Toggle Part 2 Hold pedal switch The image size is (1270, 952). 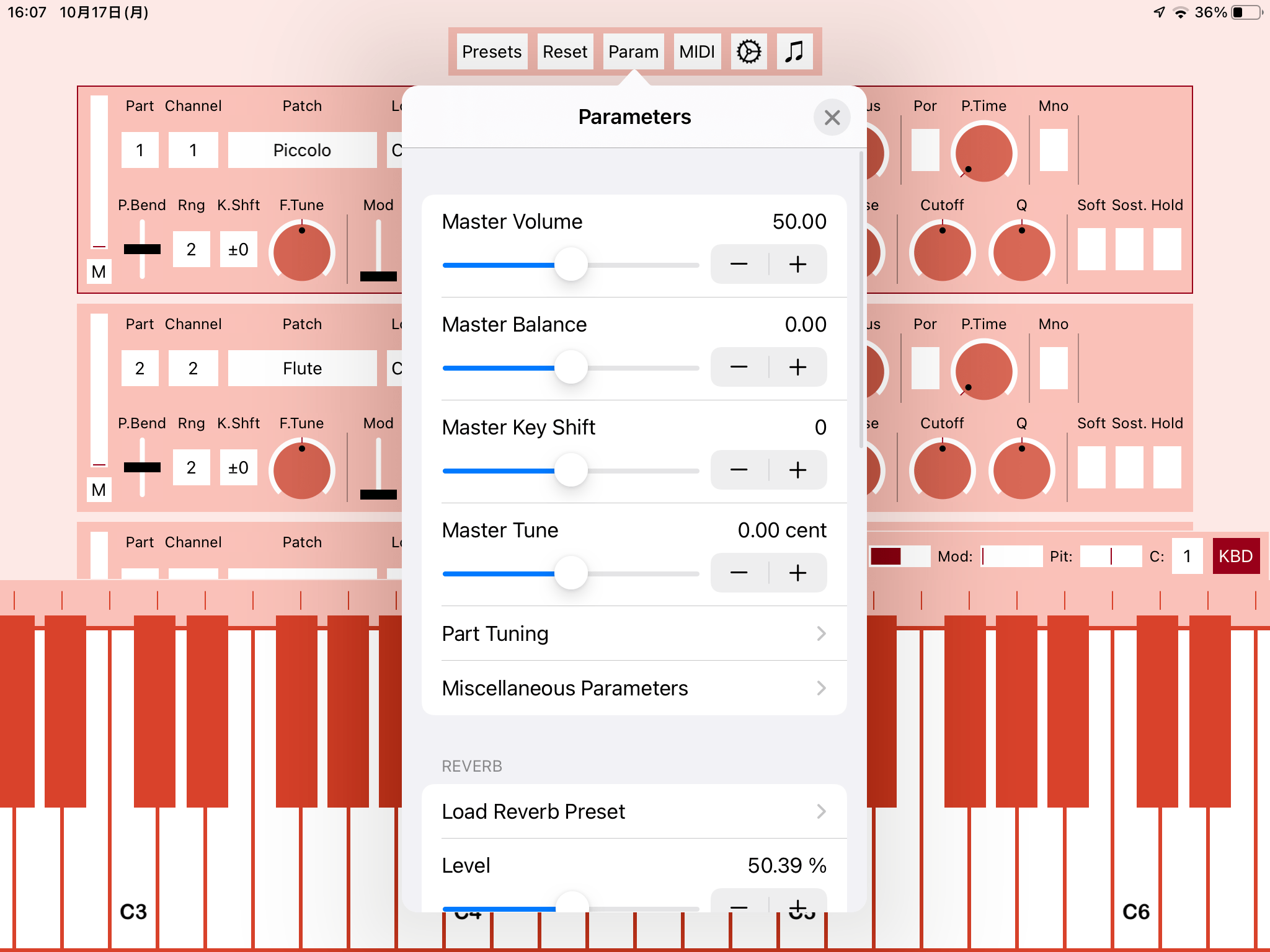pyautogui.click(x=1167, y=467)
